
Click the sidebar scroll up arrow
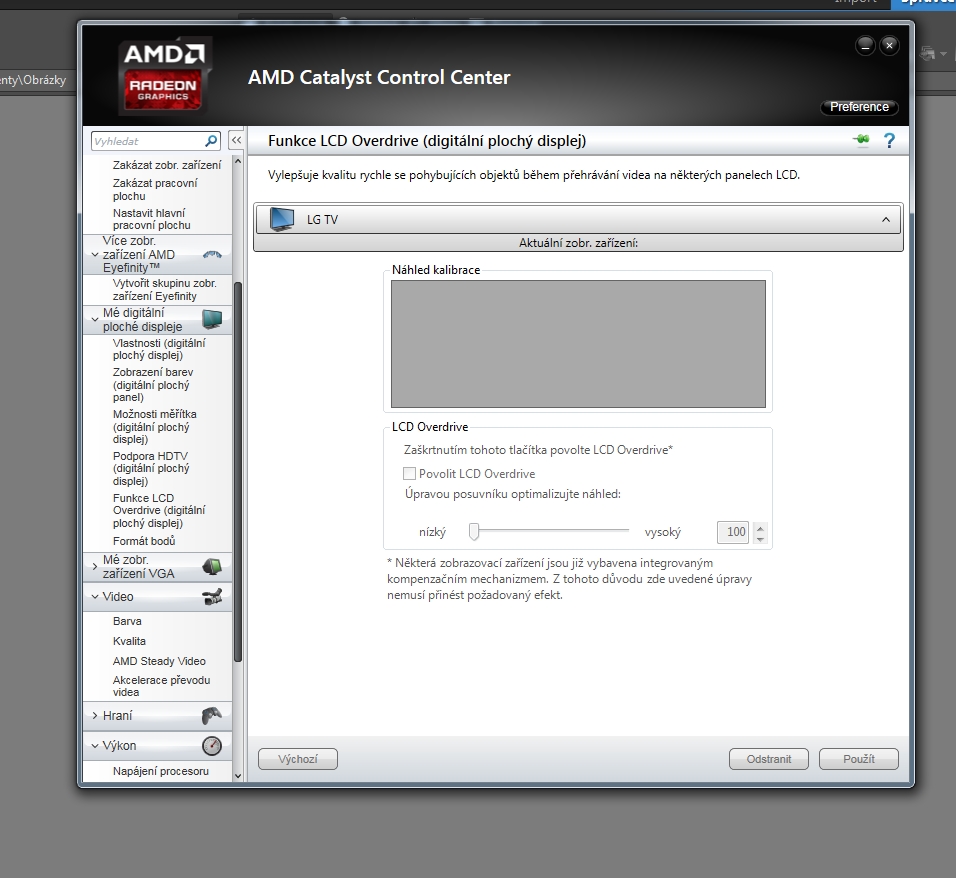pos(238,162)
